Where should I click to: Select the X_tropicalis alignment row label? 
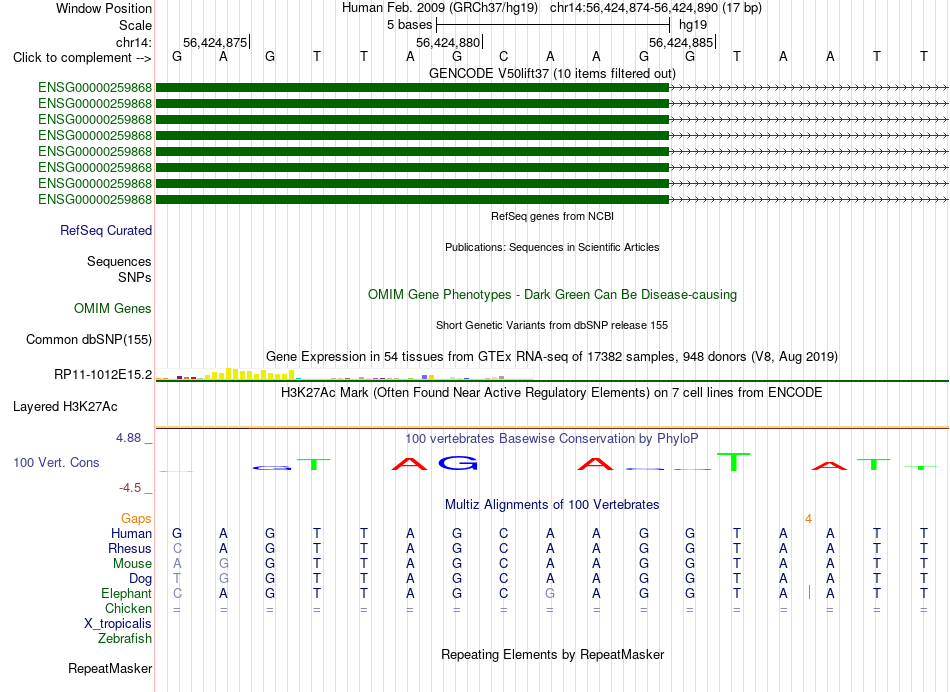[118, 624]
